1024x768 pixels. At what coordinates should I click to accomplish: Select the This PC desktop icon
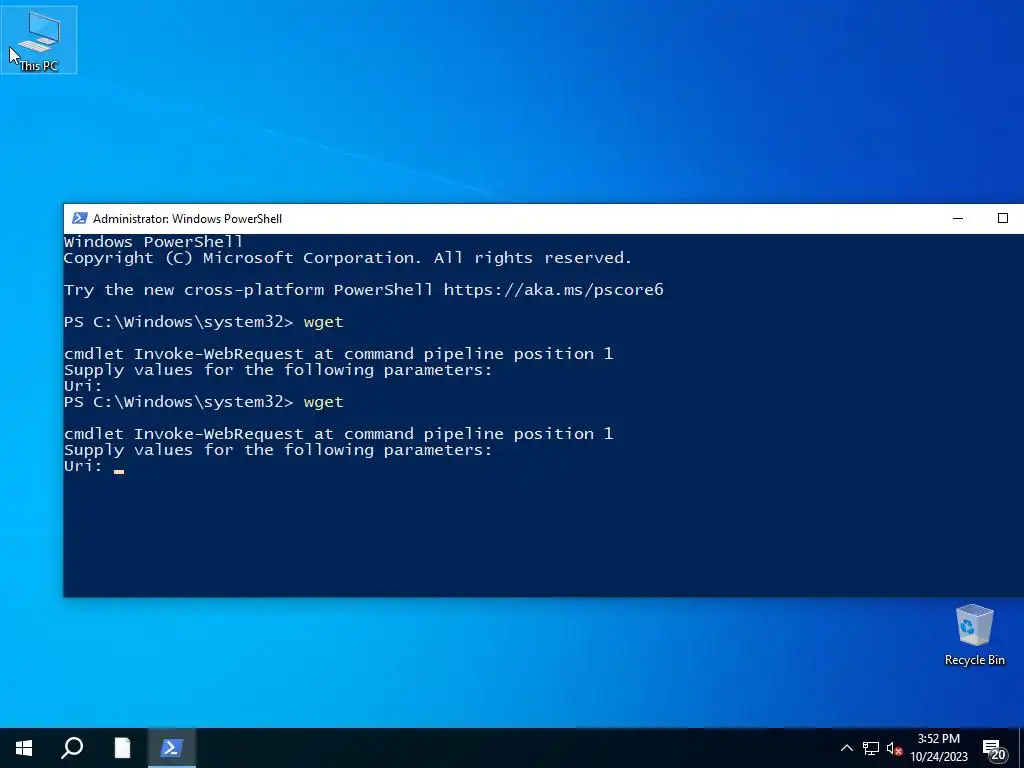39,40
